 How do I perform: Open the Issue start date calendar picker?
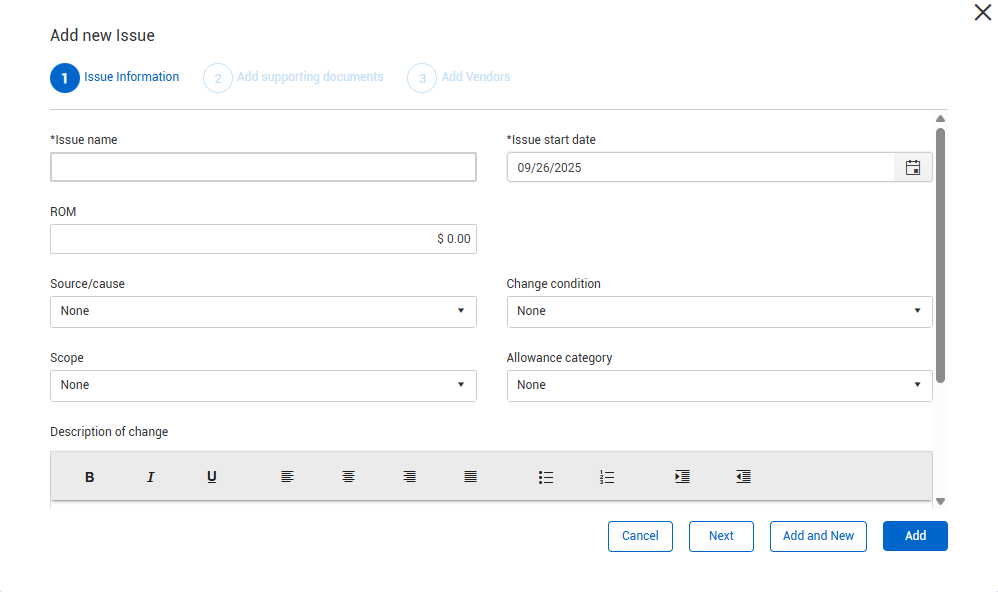tap(912, 168)
